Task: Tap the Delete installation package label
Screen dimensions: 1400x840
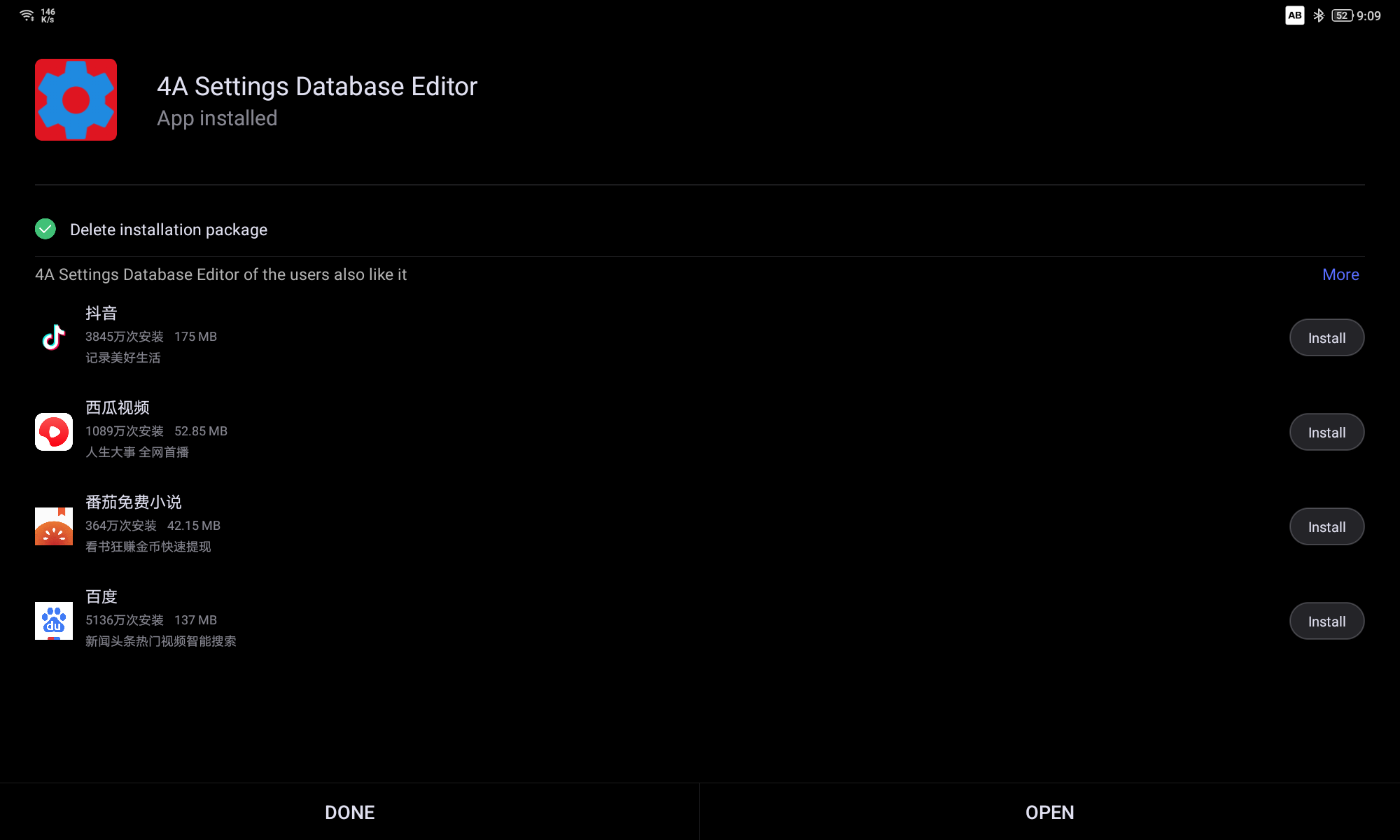Action: pos(168,230)
